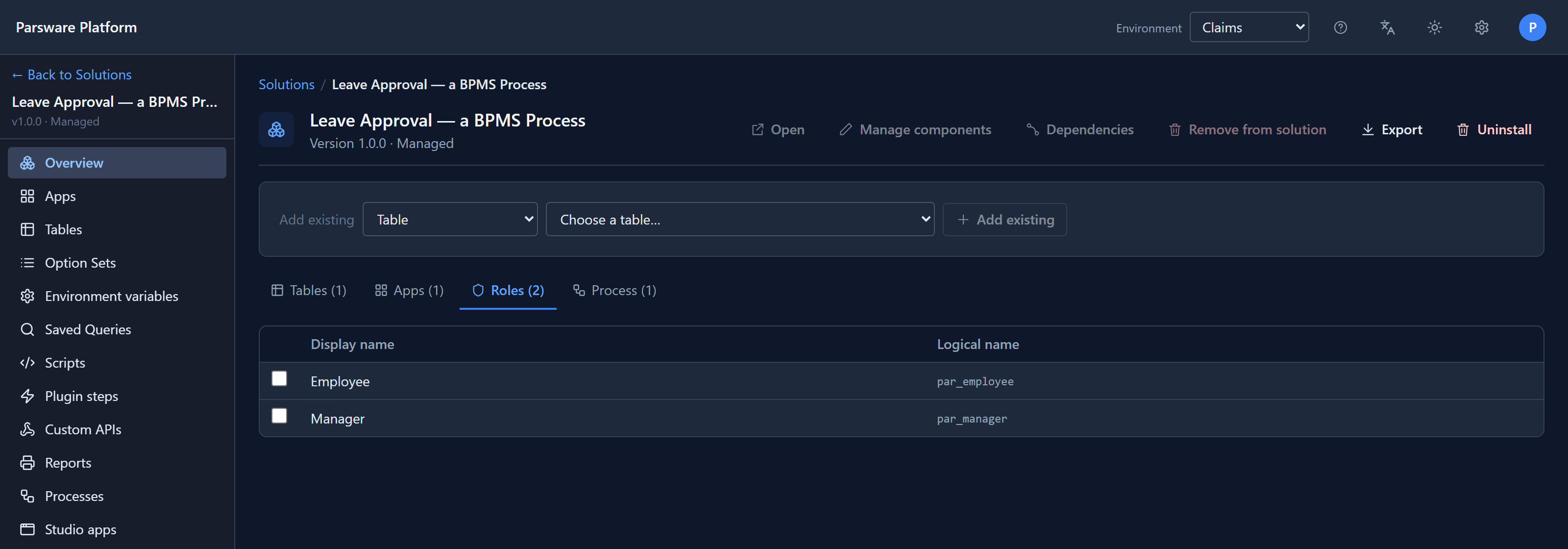Click the Add existing button

click(x=1005, y=220)
